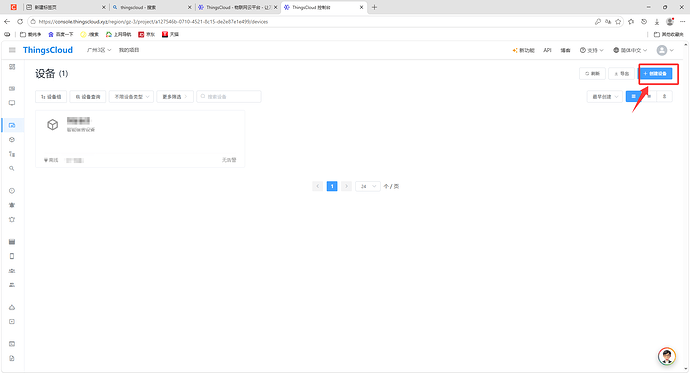Expand the support menu in header
The height and width of the screenshot is (373, 690).
[x=591, y=50]
